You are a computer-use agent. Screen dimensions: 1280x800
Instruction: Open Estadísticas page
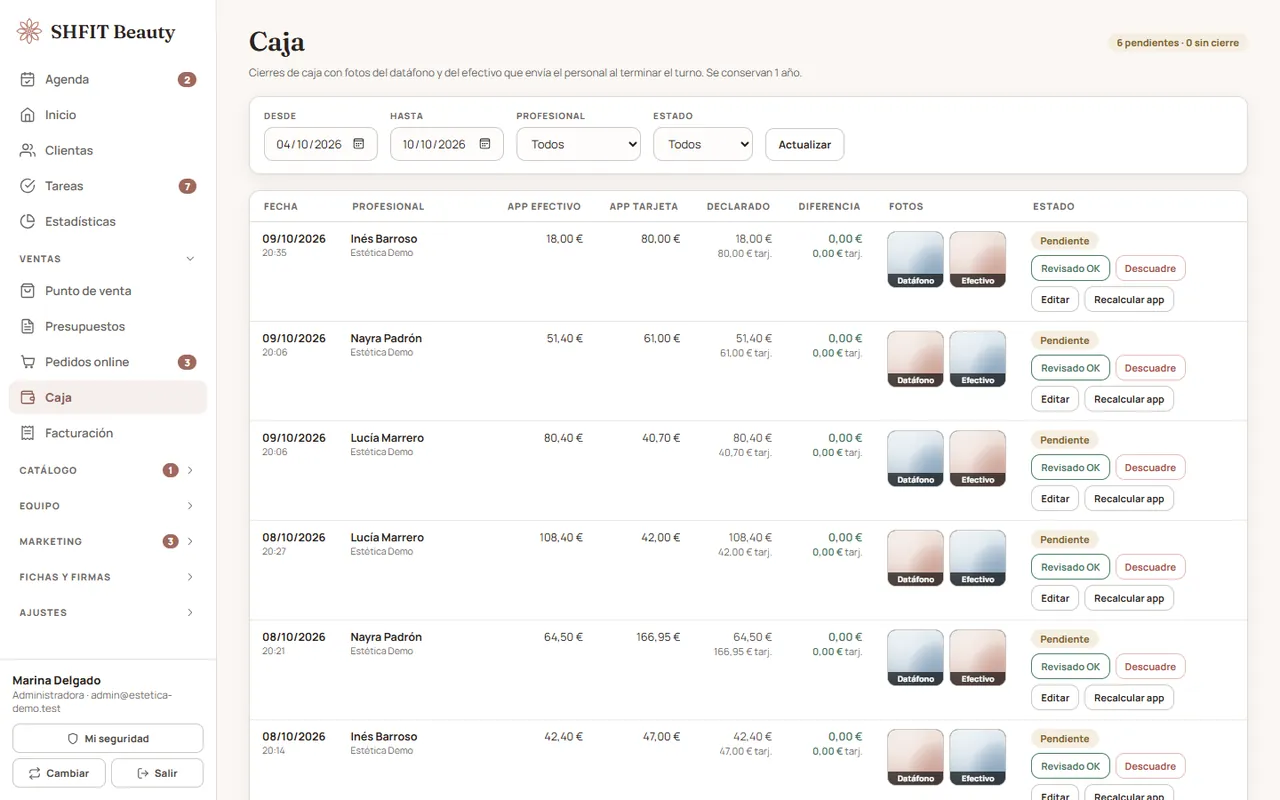108,221
